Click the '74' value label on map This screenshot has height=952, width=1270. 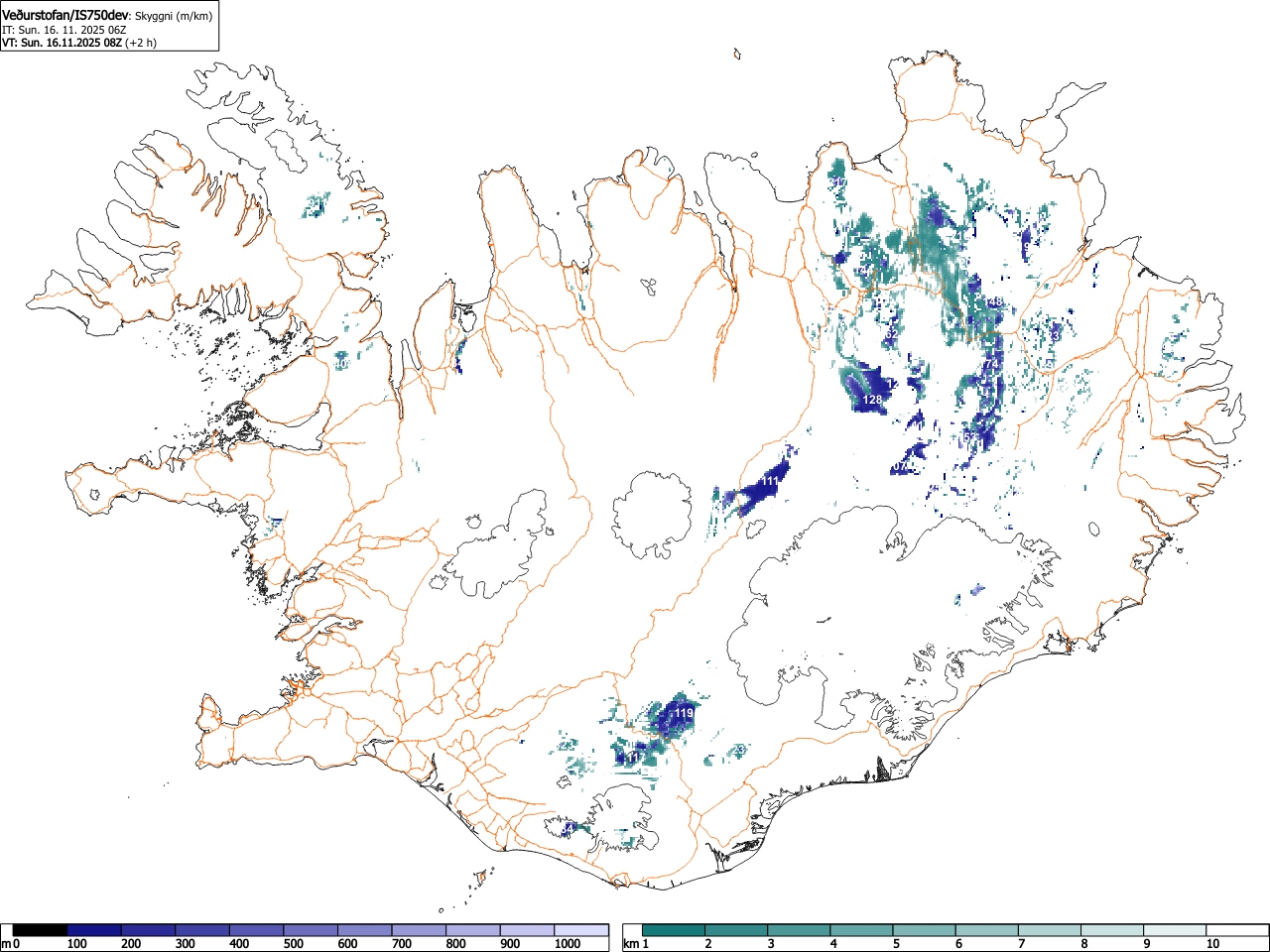coord(990,366)
